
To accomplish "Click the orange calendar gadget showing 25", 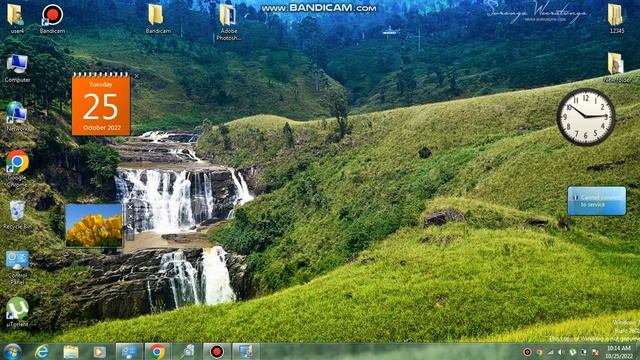I will pos(101,104).
